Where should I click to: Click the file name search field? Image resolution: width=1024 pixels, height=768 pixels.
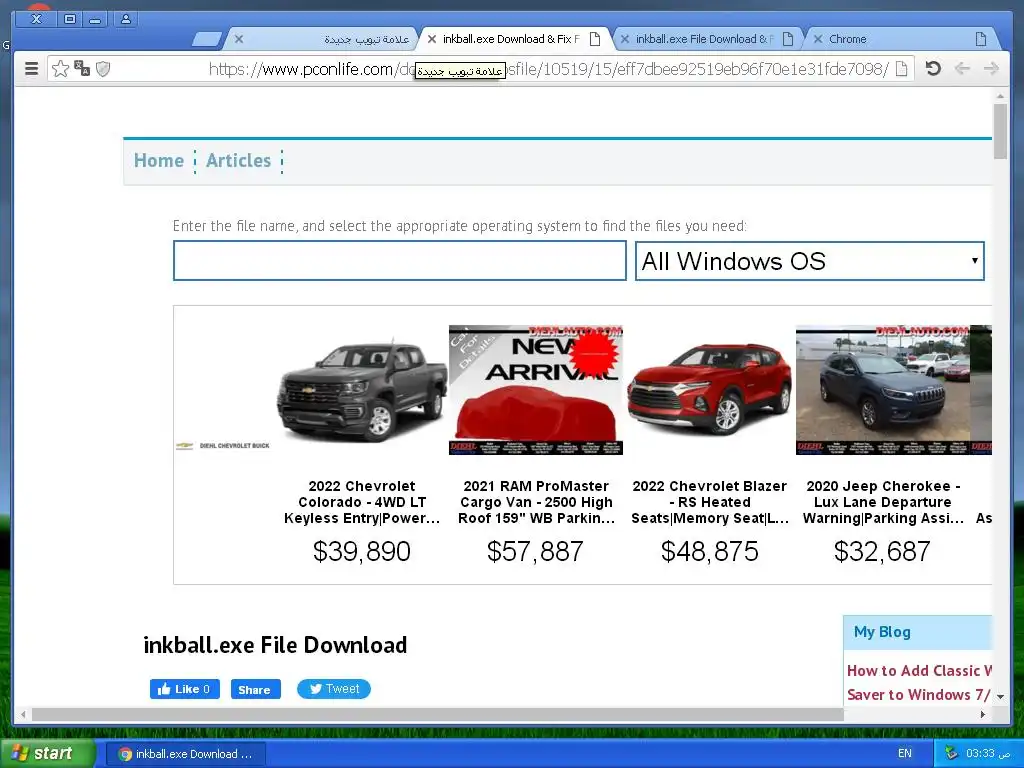tap(400, 261)
